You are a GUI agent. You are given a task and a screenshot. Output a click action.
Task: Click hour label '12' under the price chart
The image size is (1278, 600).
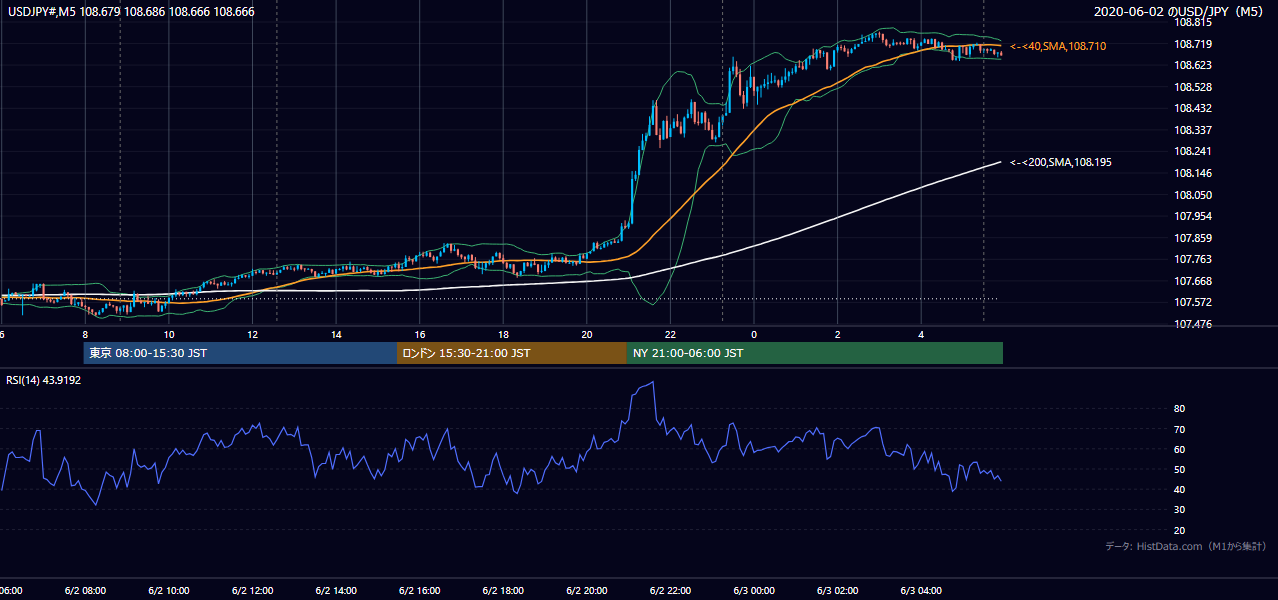[253, 335]
